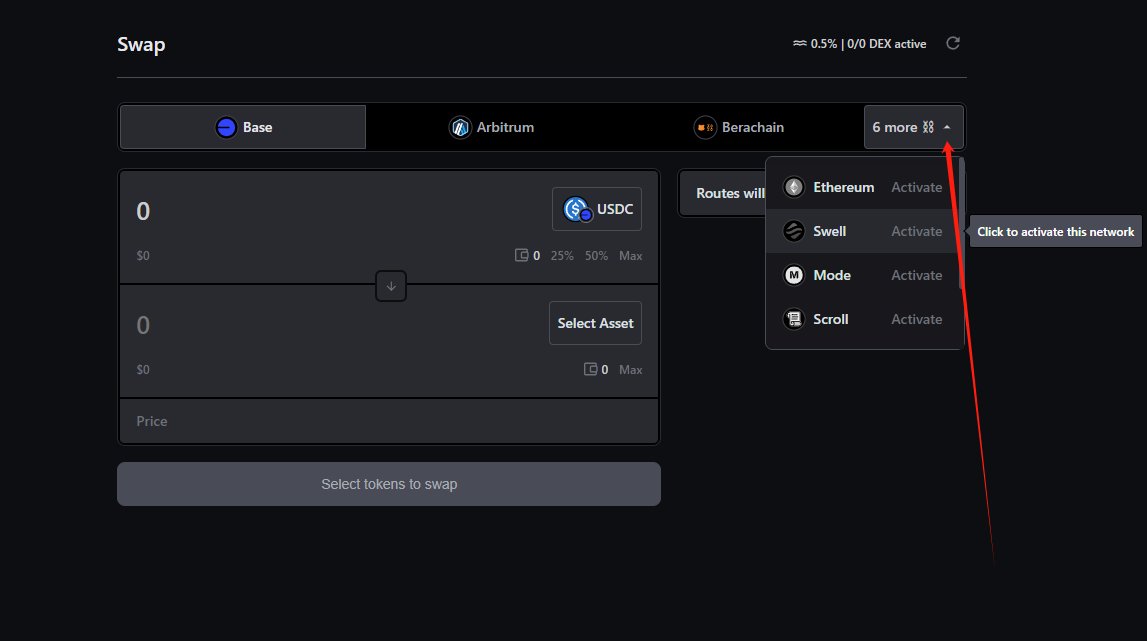
Task: Click the Swell logo icon
Action: pos(794,231)
